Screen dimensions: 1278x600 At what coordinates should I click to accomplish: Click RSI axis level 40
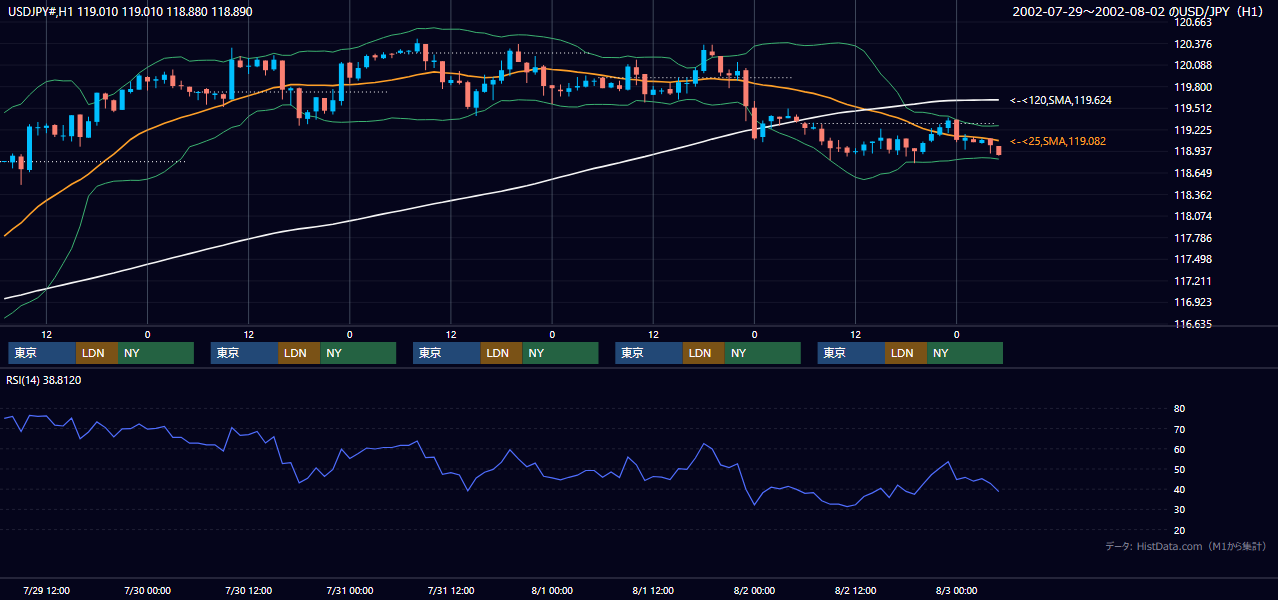[x=1179, y=489]
